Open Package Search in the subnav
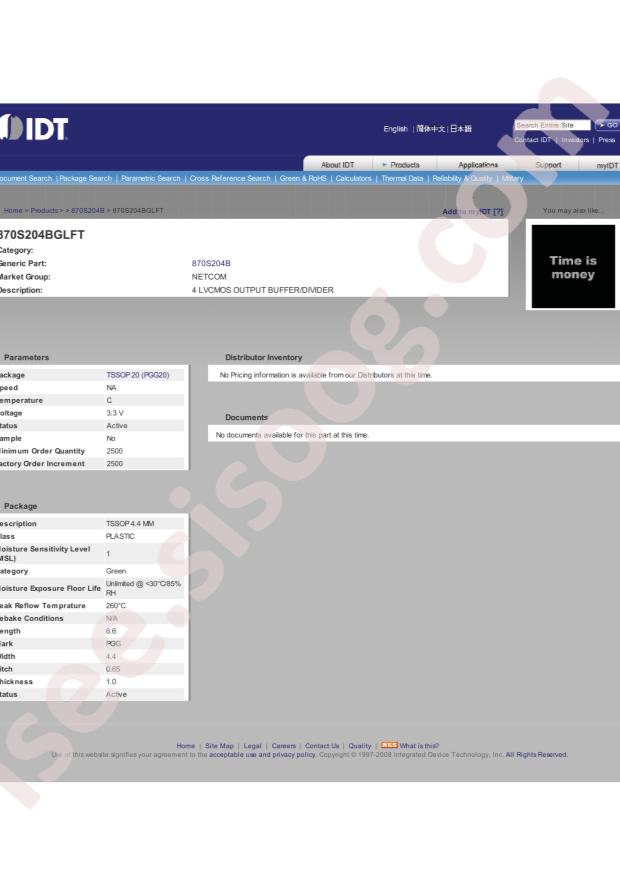This screenshot has width=620, height=877. 86,178
